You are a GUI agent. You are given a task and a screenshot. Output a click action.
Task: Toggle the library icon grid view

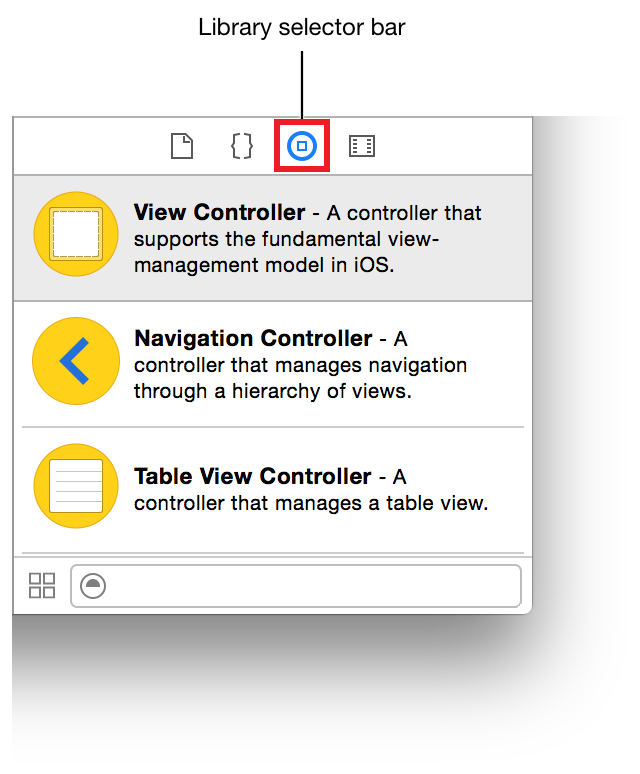[42, 586]
